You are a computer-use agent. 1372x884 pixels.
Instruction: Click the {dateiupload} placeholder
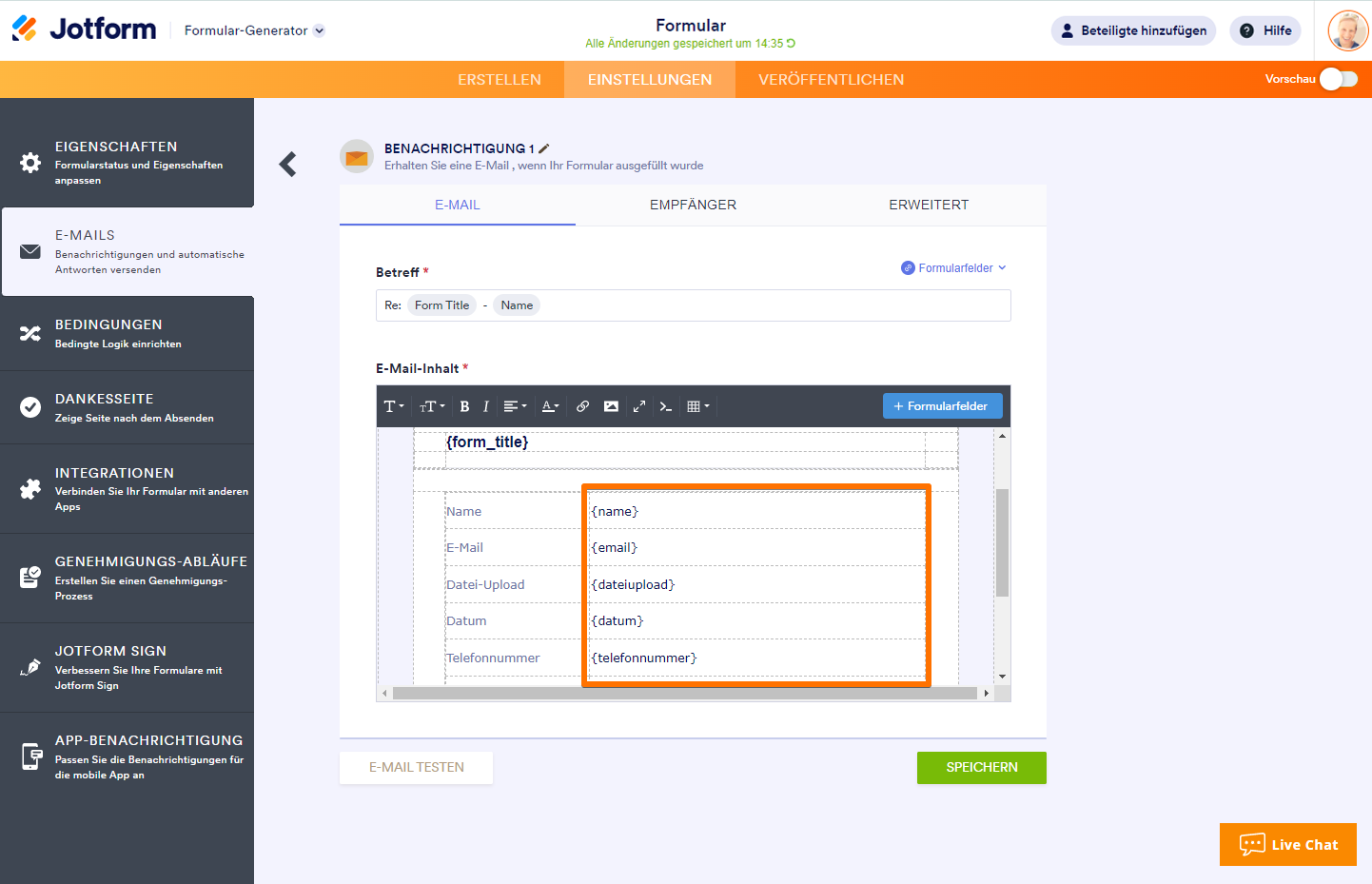click(633, 585)
